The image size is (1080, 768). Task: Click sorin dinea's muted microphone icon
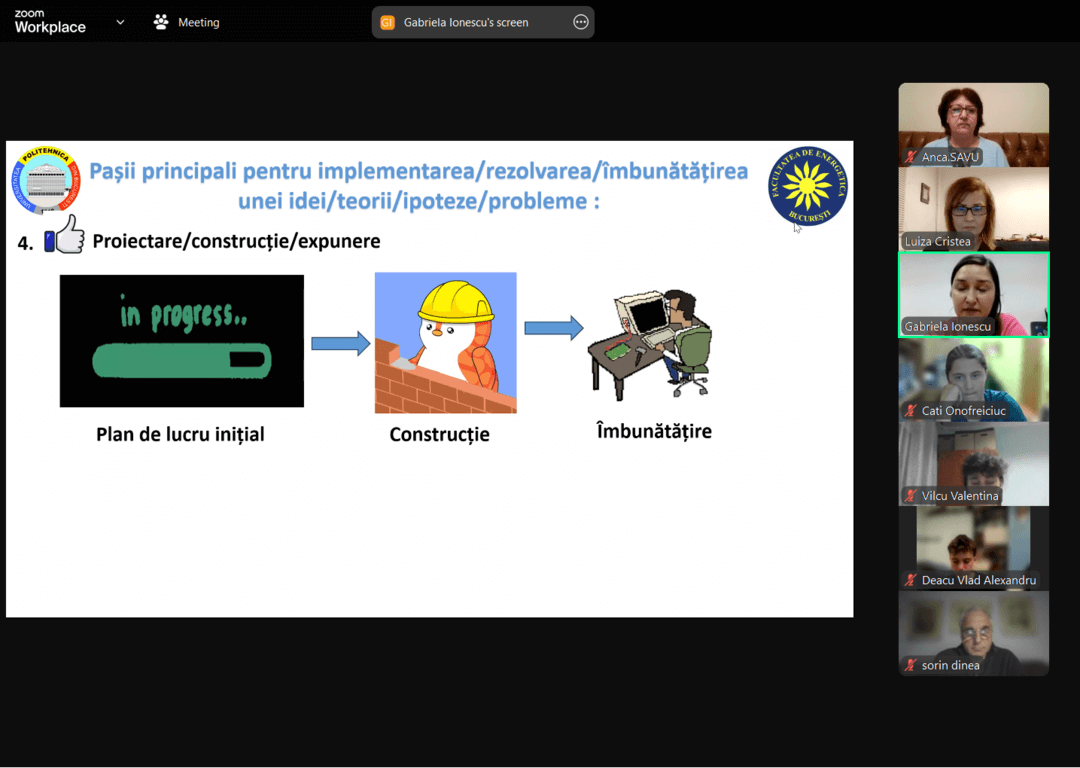click(x=911, y=665)
